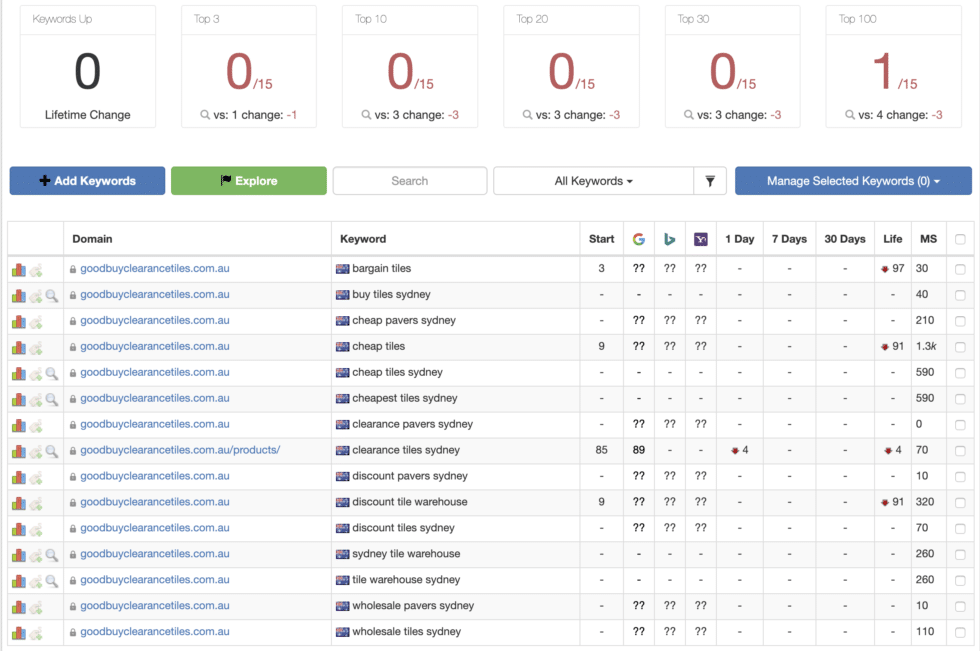Open the All Keywords dropdown

593,181
